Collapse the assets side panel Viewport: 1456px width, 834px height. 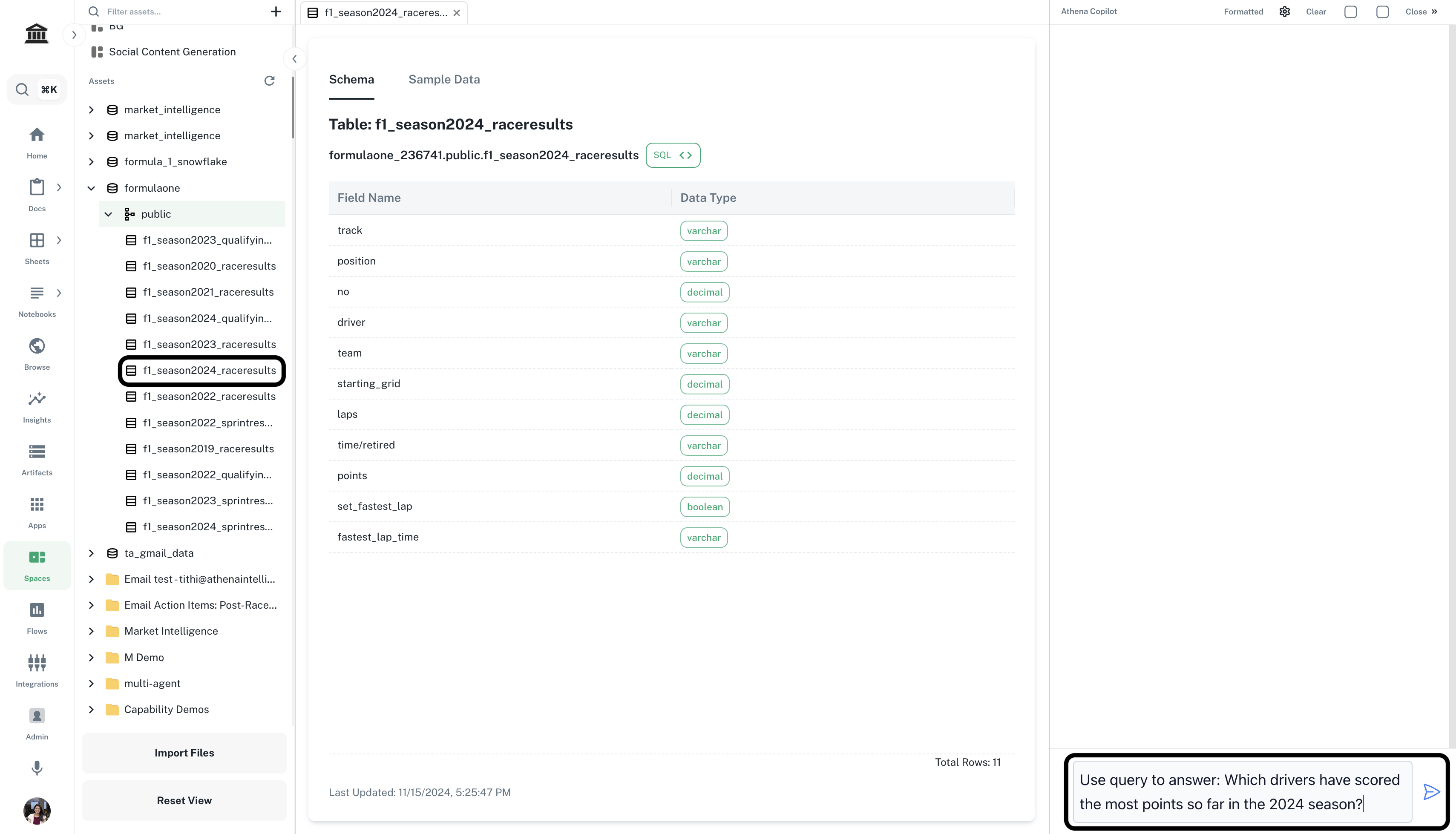(294, 58)
